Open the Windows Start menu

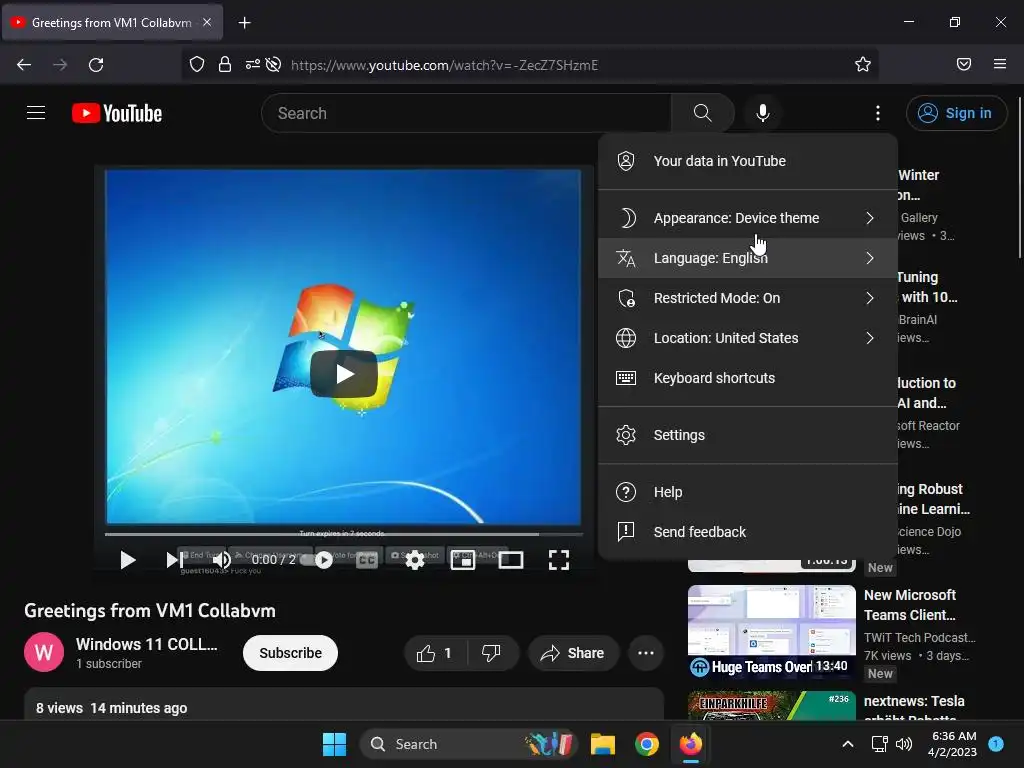tap(334, 744)
